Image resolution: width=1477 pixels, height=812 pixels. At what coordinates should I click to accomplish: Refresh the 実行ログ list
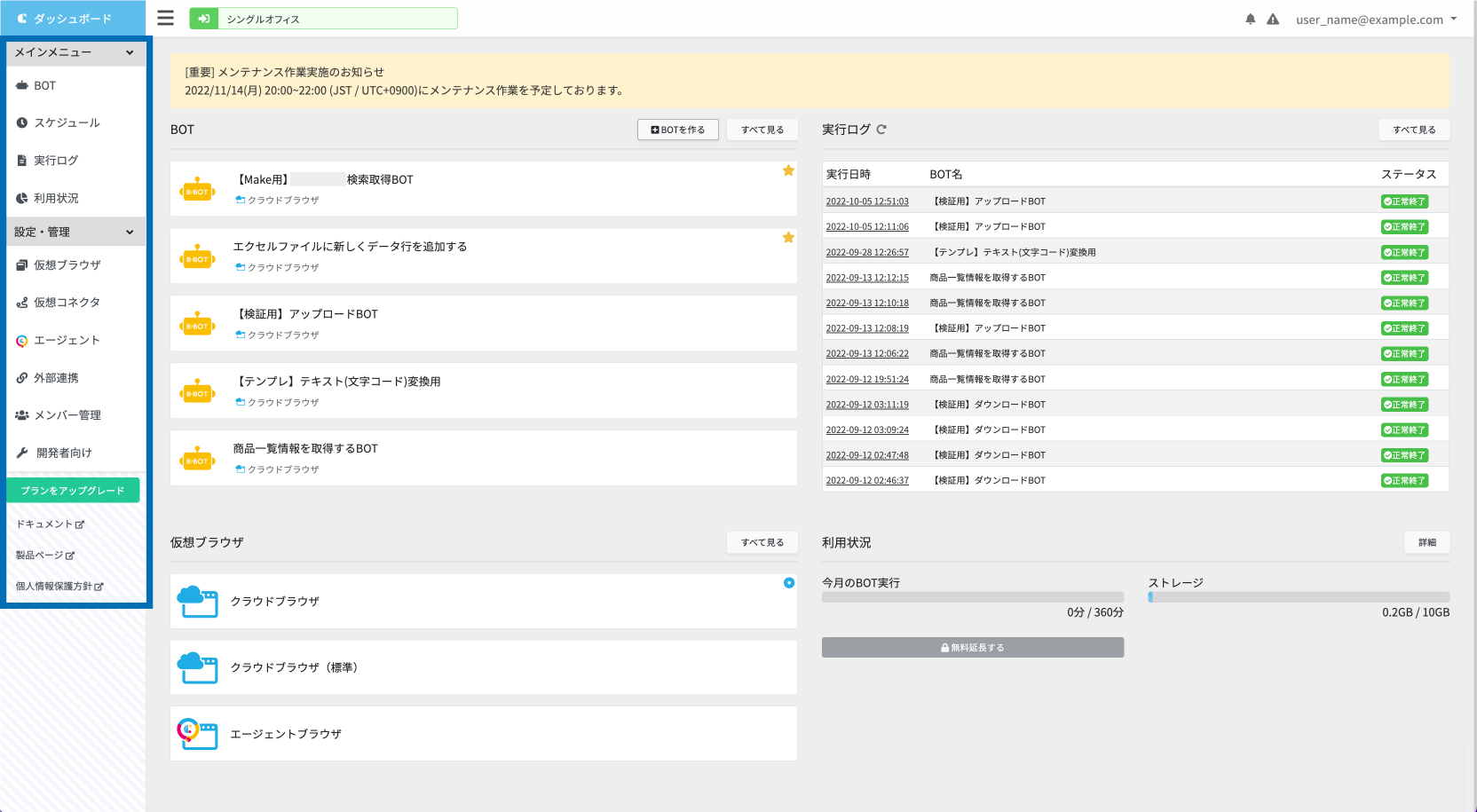click(x=881, y=130)
